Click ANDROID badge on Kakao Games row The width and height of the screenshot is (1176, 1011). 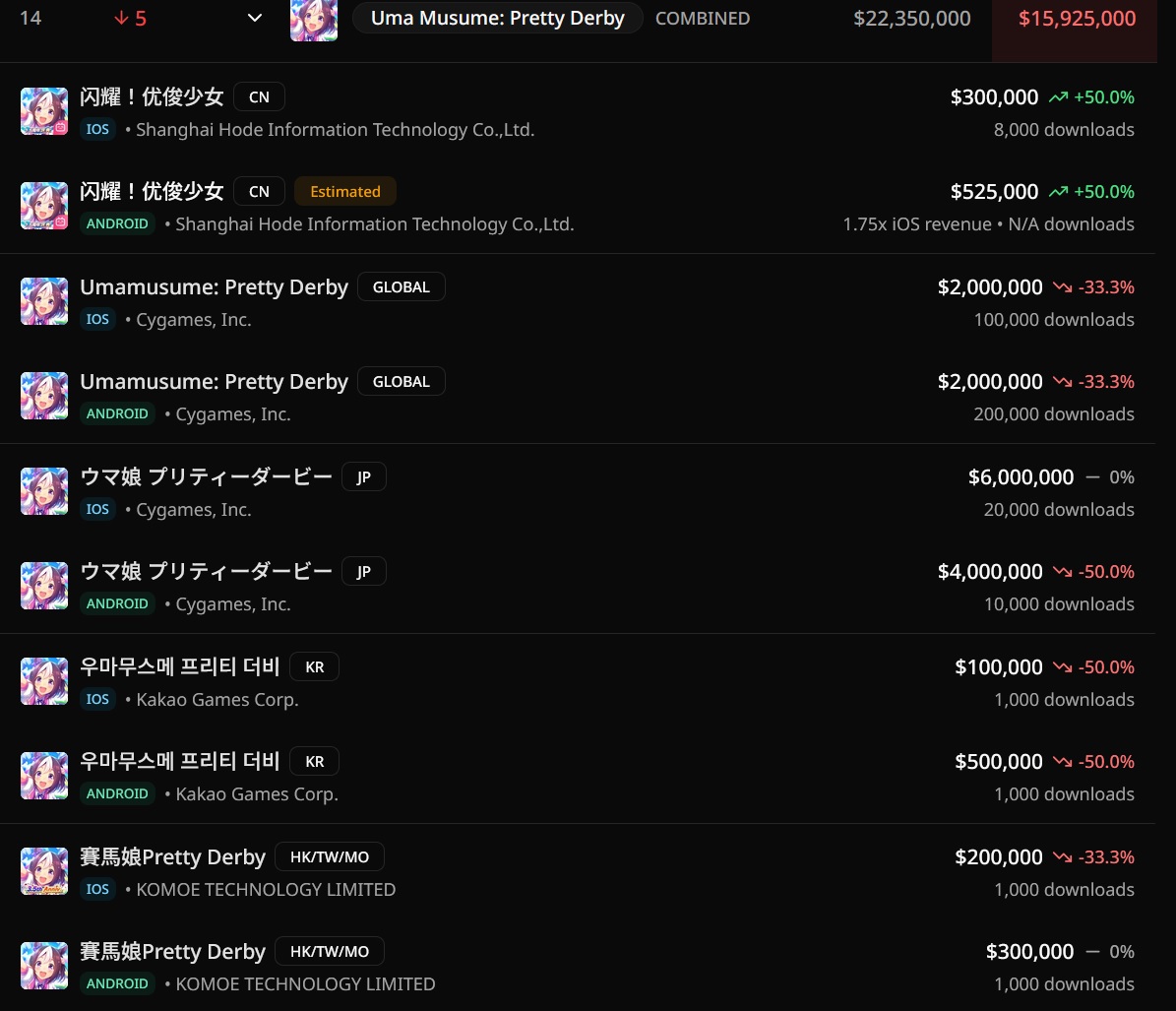click(117, 792)
